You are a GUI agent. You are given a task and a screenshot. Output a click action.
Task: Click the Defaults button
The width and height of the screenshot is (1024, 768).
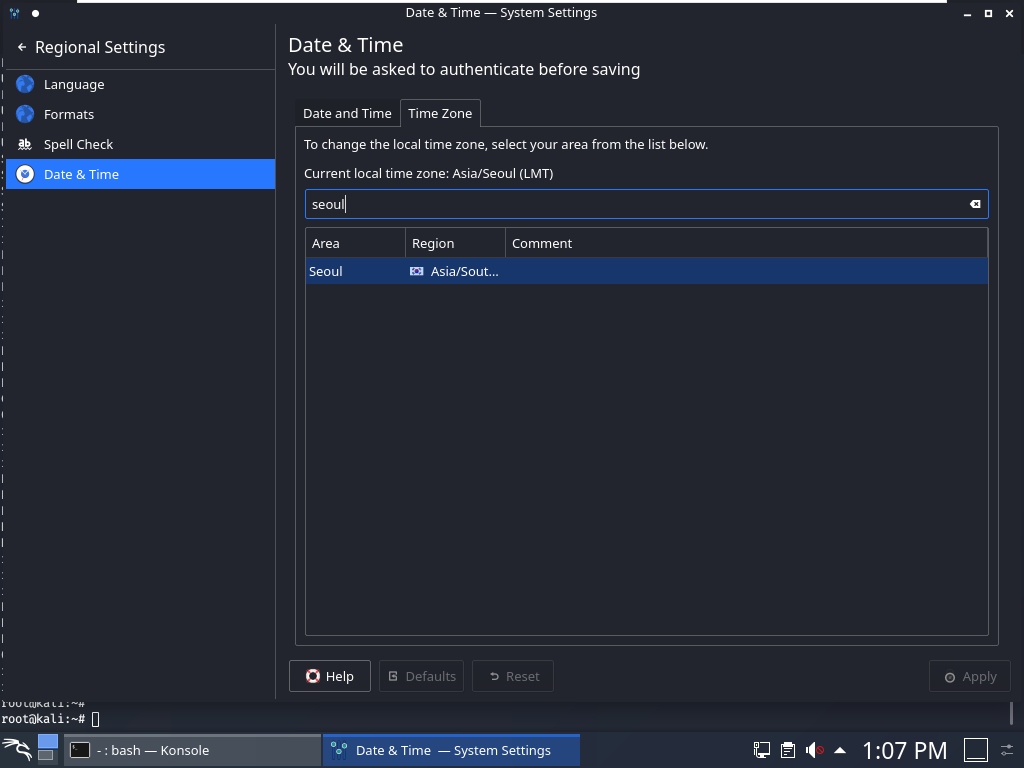[x=421, y=677]
